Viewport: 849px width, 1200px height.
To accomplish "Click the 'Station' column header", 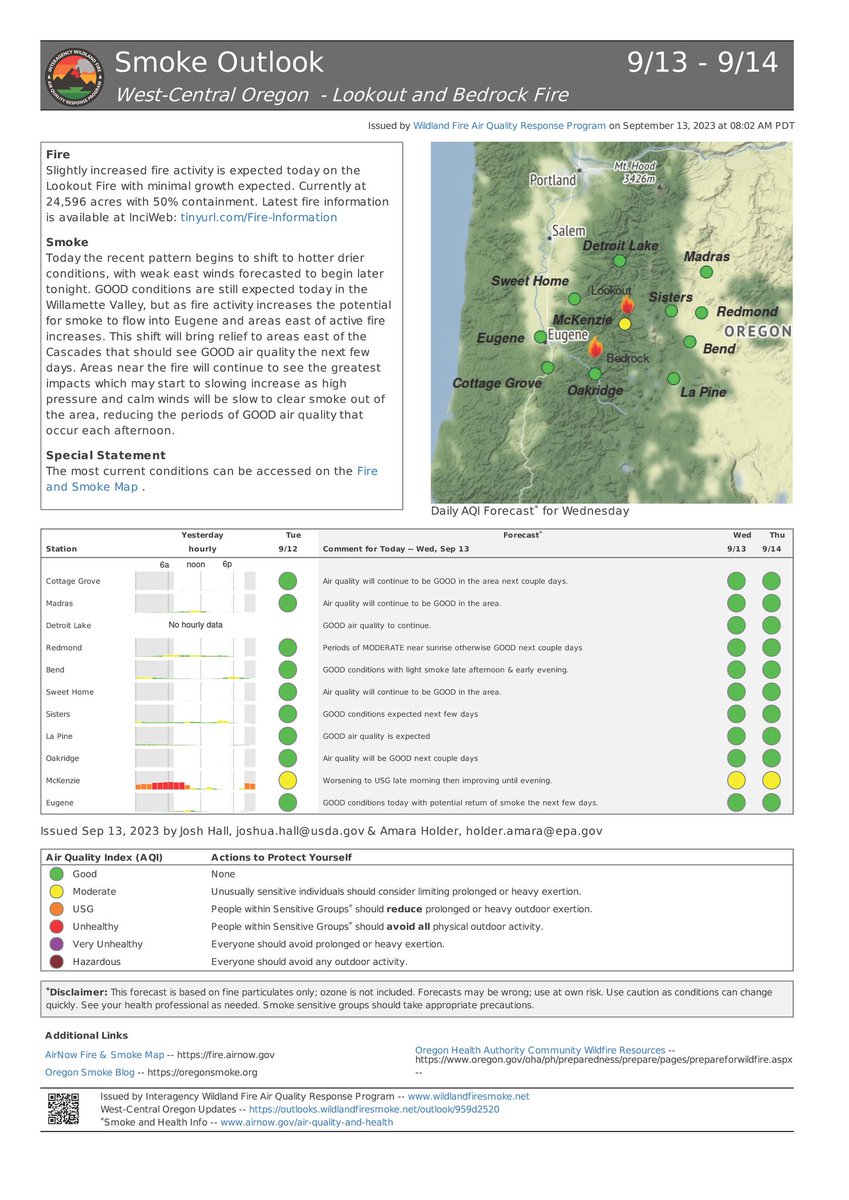I will coord(61,549).
